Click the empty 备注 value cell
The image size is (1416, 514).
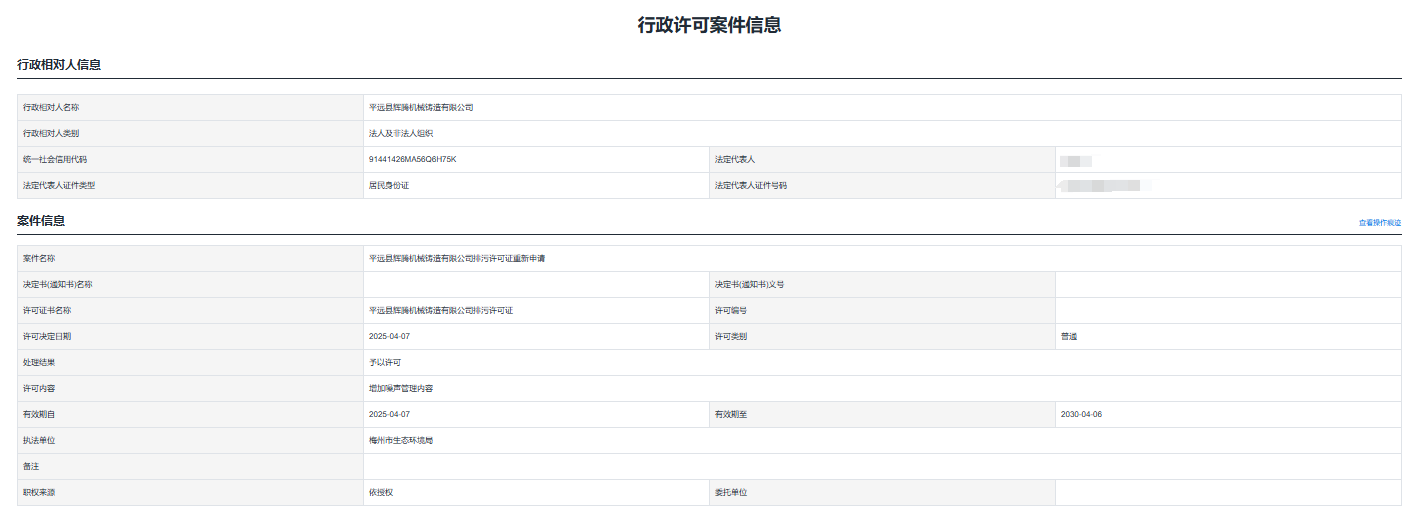[880, 466]
